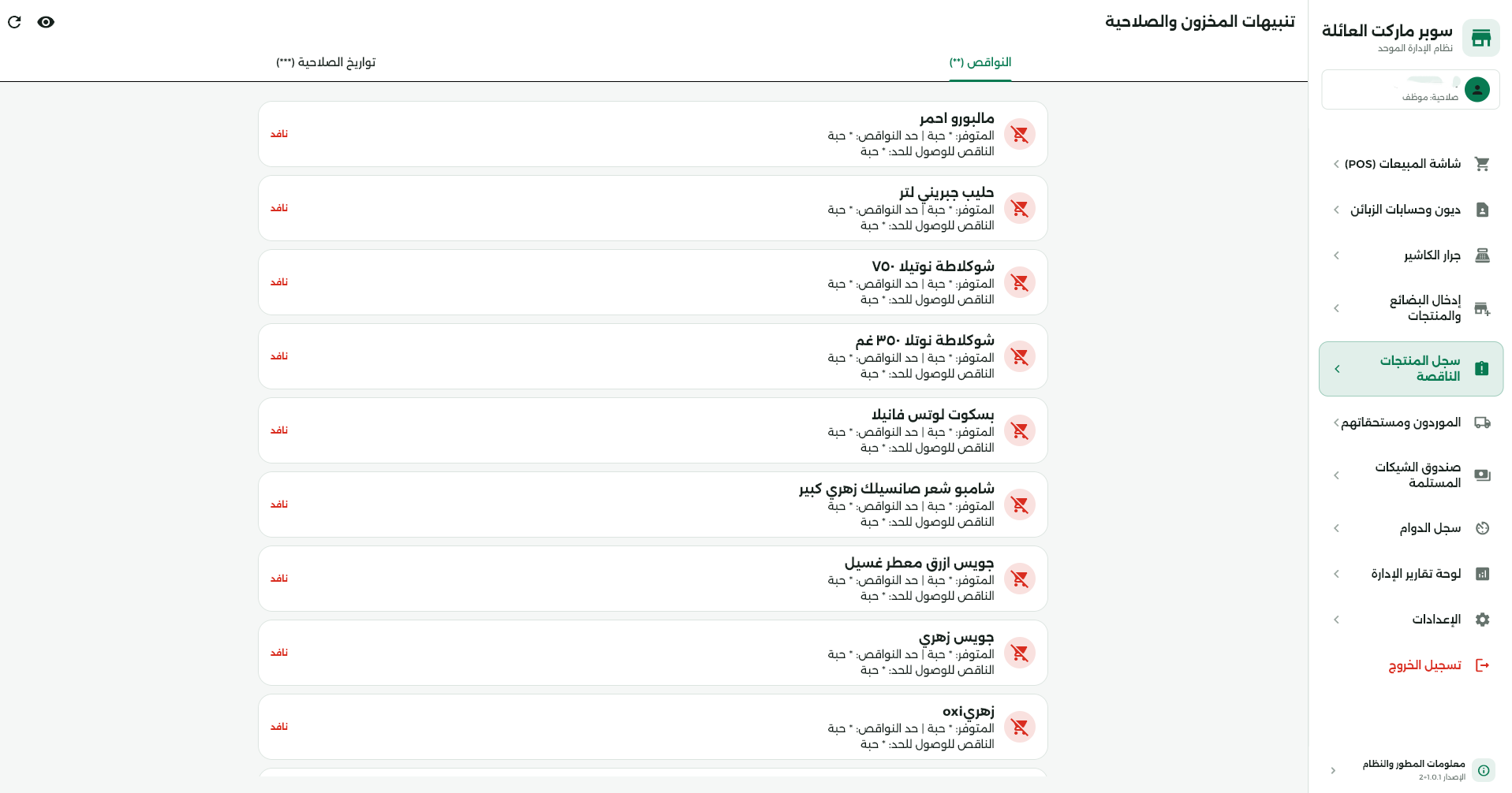Switch to النواقص tab

980,62
